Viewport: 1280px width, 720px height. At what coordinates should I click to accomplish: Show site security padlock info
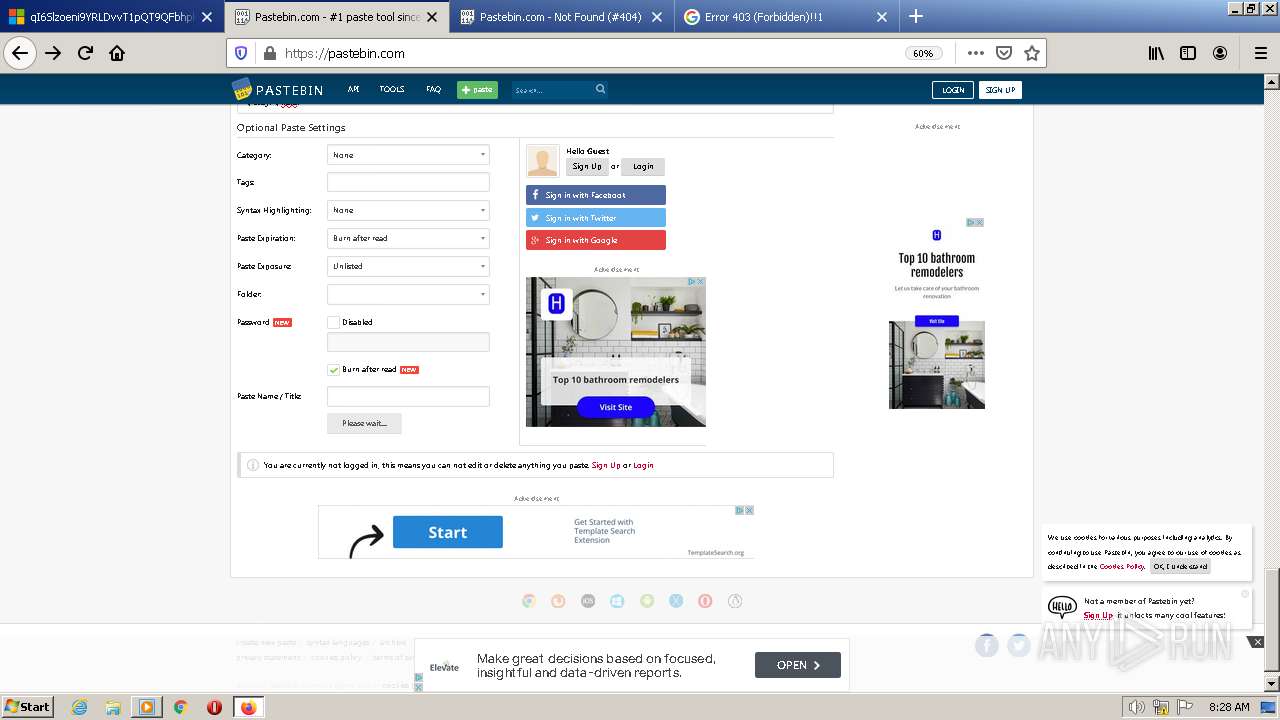click(x=268, y=53)
